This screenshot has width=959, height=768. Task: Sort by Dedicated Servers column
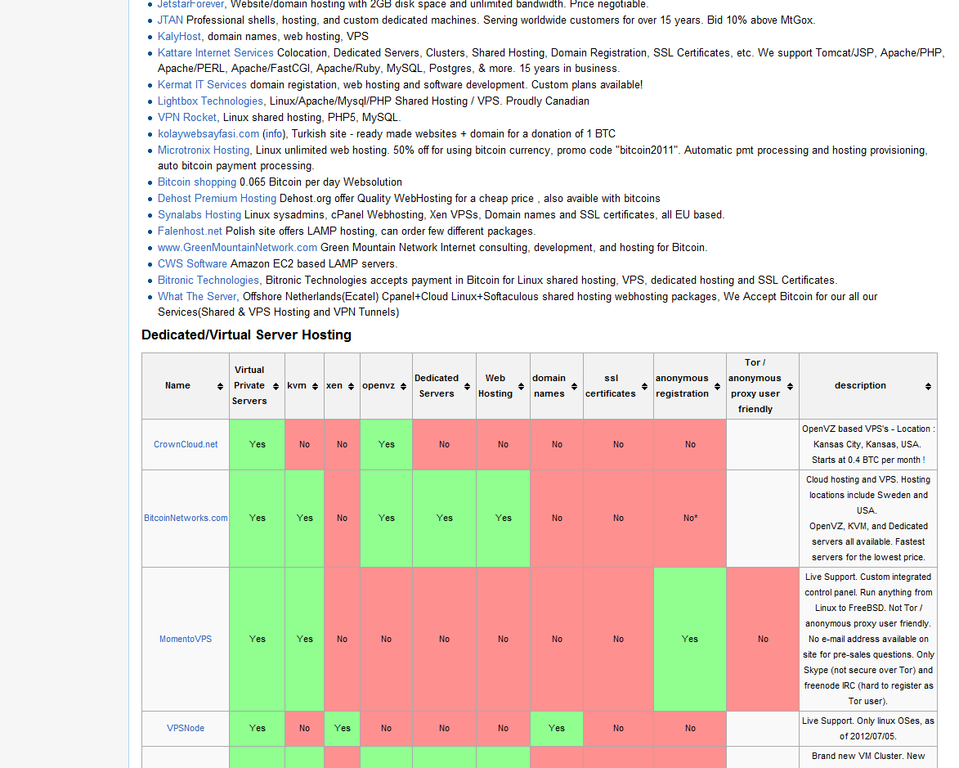coord(467,386)
